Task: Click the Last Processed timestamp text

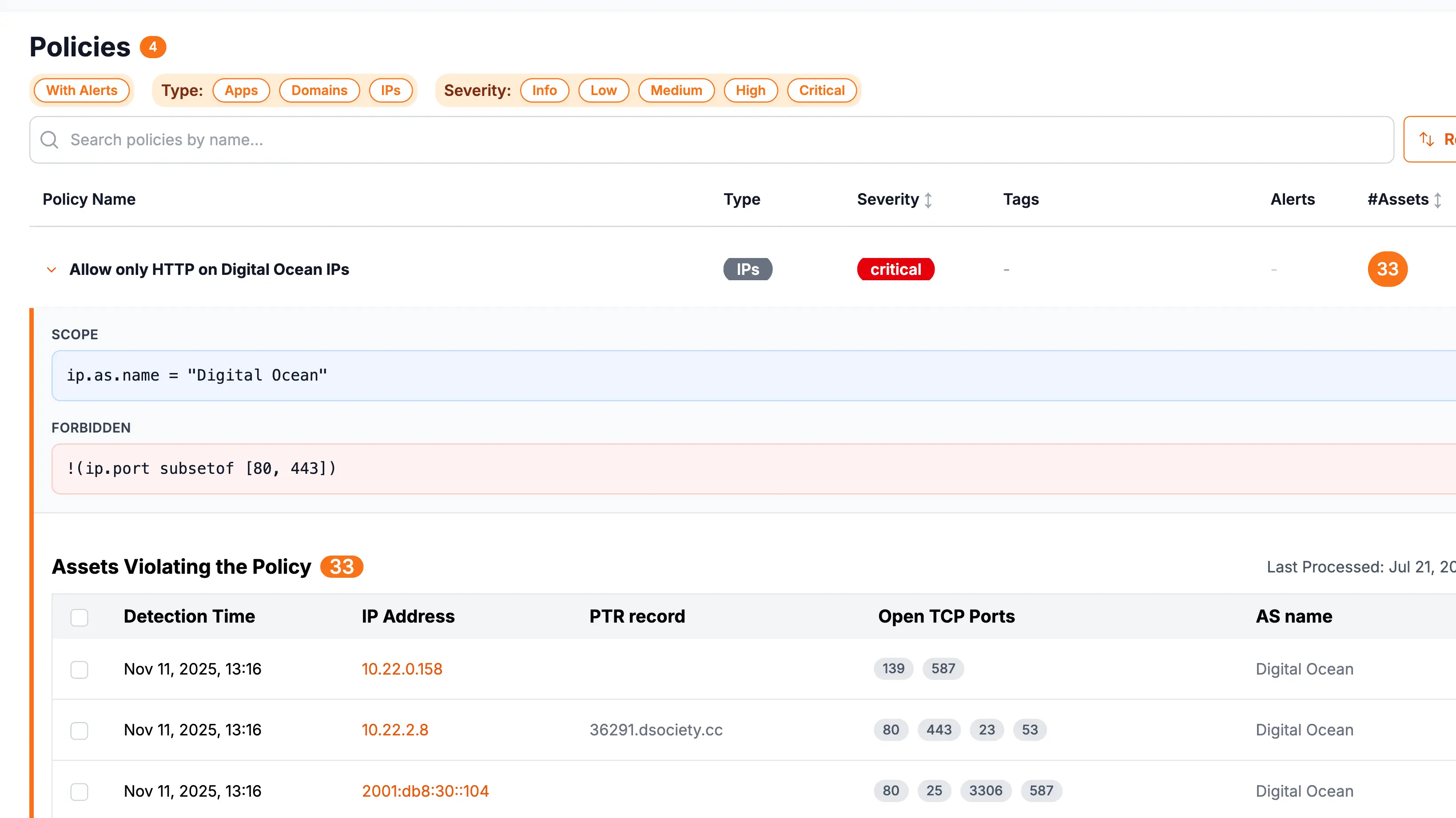Action: click(1361, 567)
